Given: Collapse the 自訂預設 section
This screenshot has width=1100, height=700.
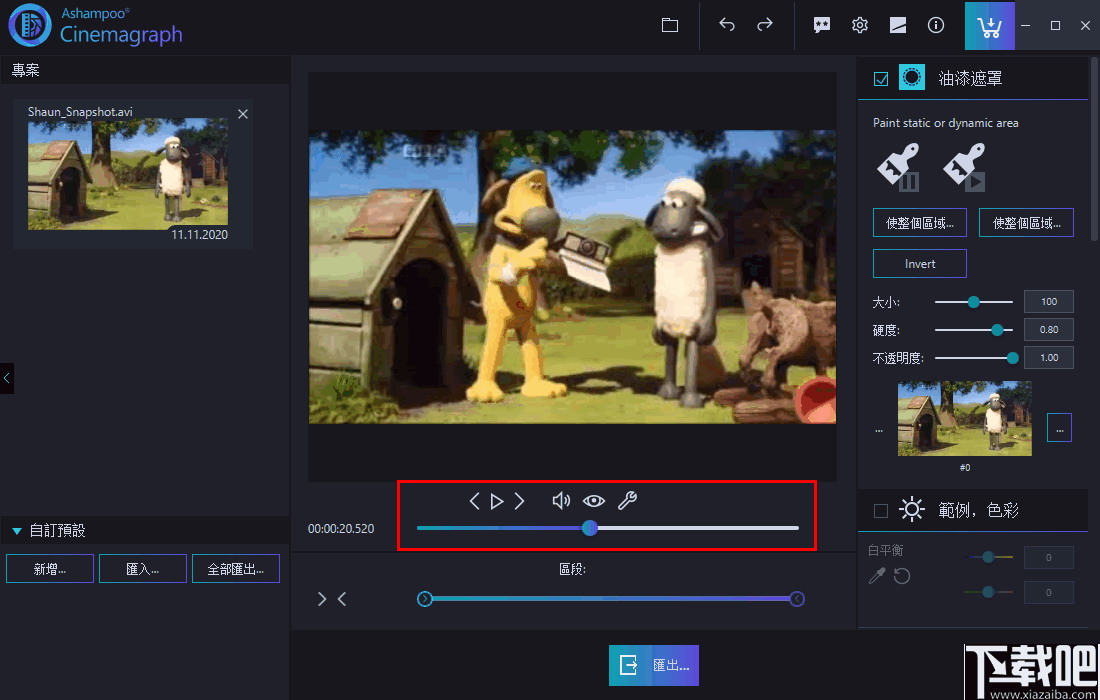Looking at the screenshot, I should [17, 531].
